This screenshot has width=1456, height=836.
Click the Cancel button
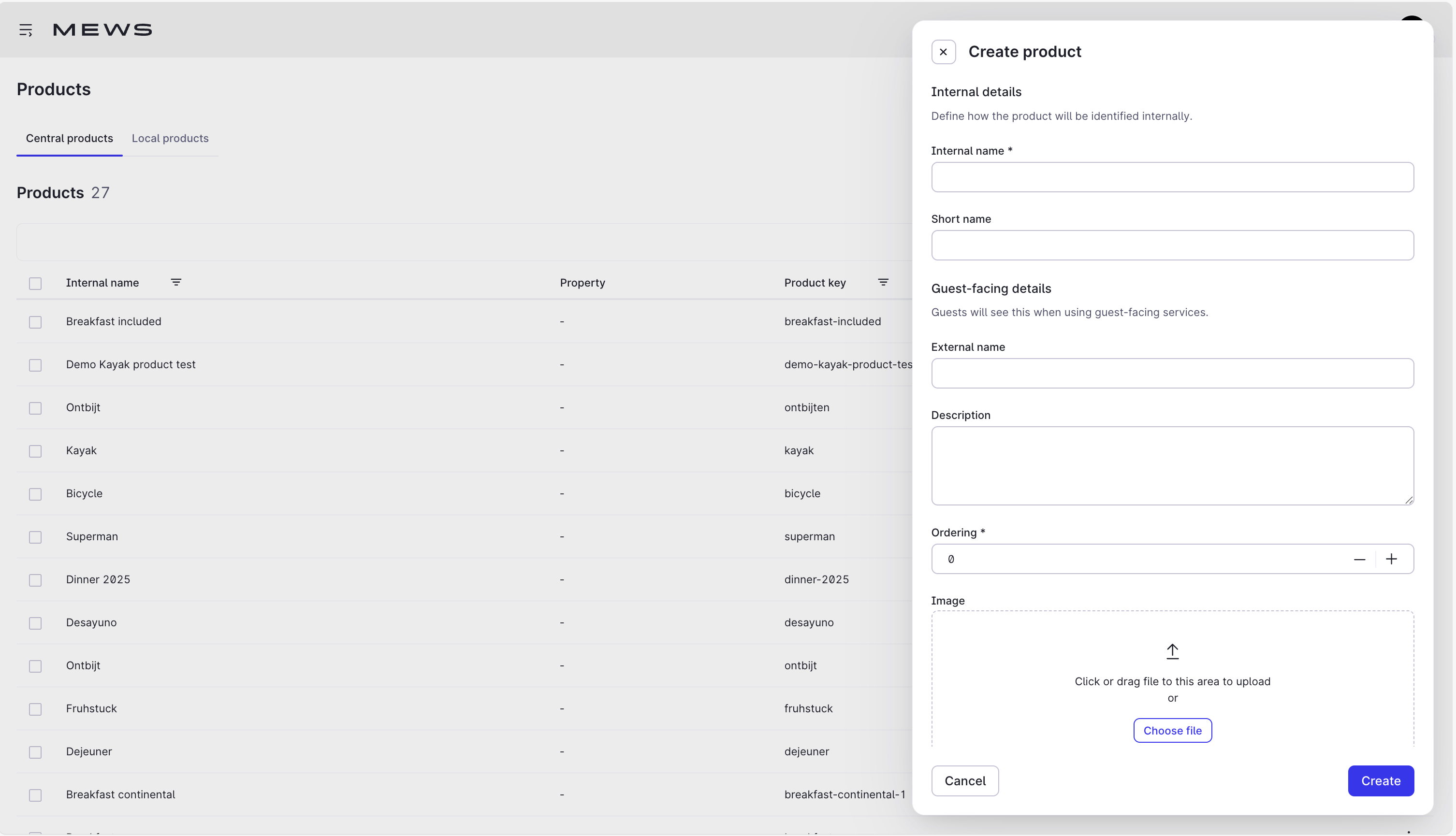click(964, 781)
